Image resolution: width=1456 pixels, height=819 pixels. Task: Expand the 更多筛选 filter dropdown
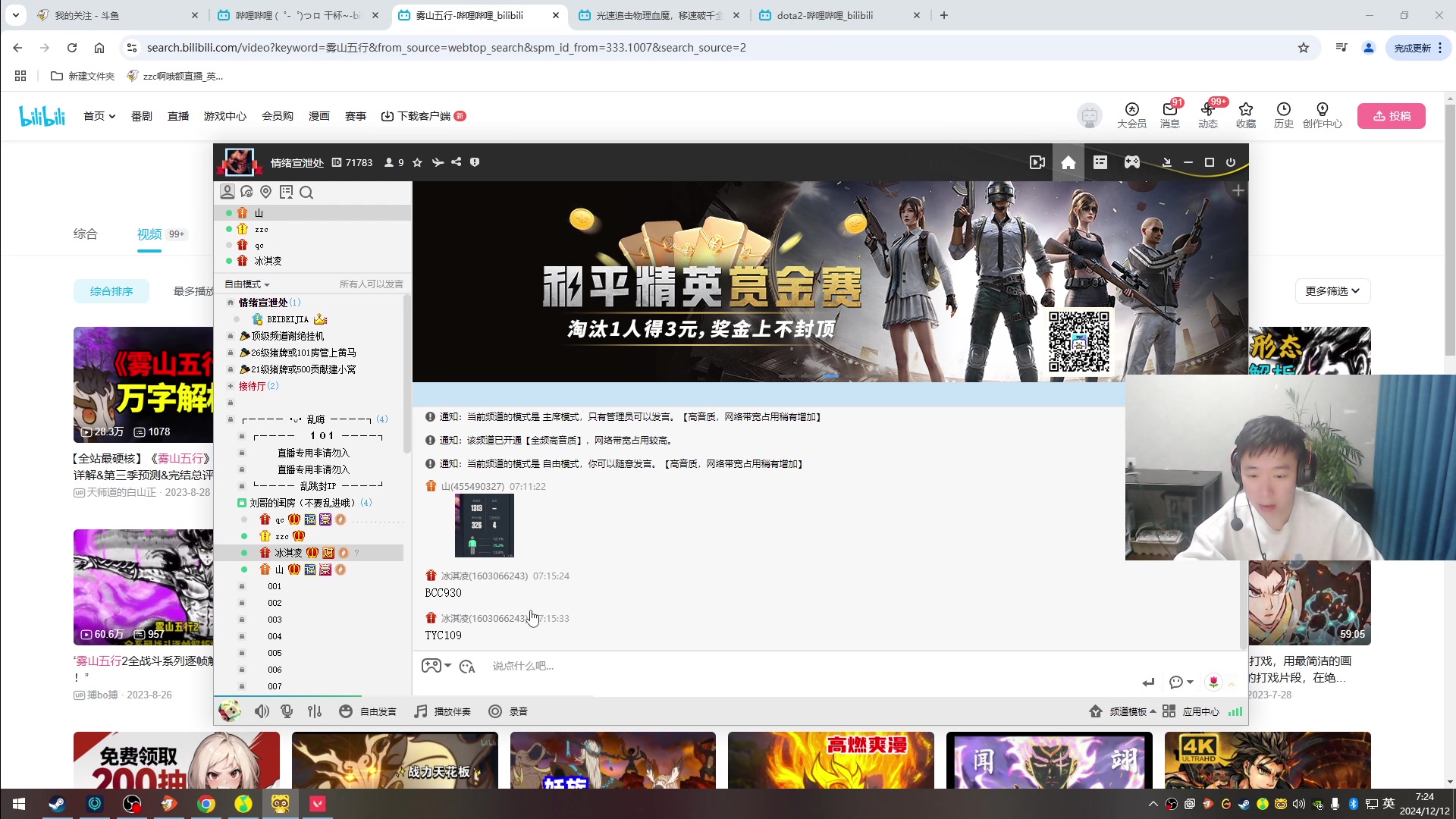[1332, 291]
